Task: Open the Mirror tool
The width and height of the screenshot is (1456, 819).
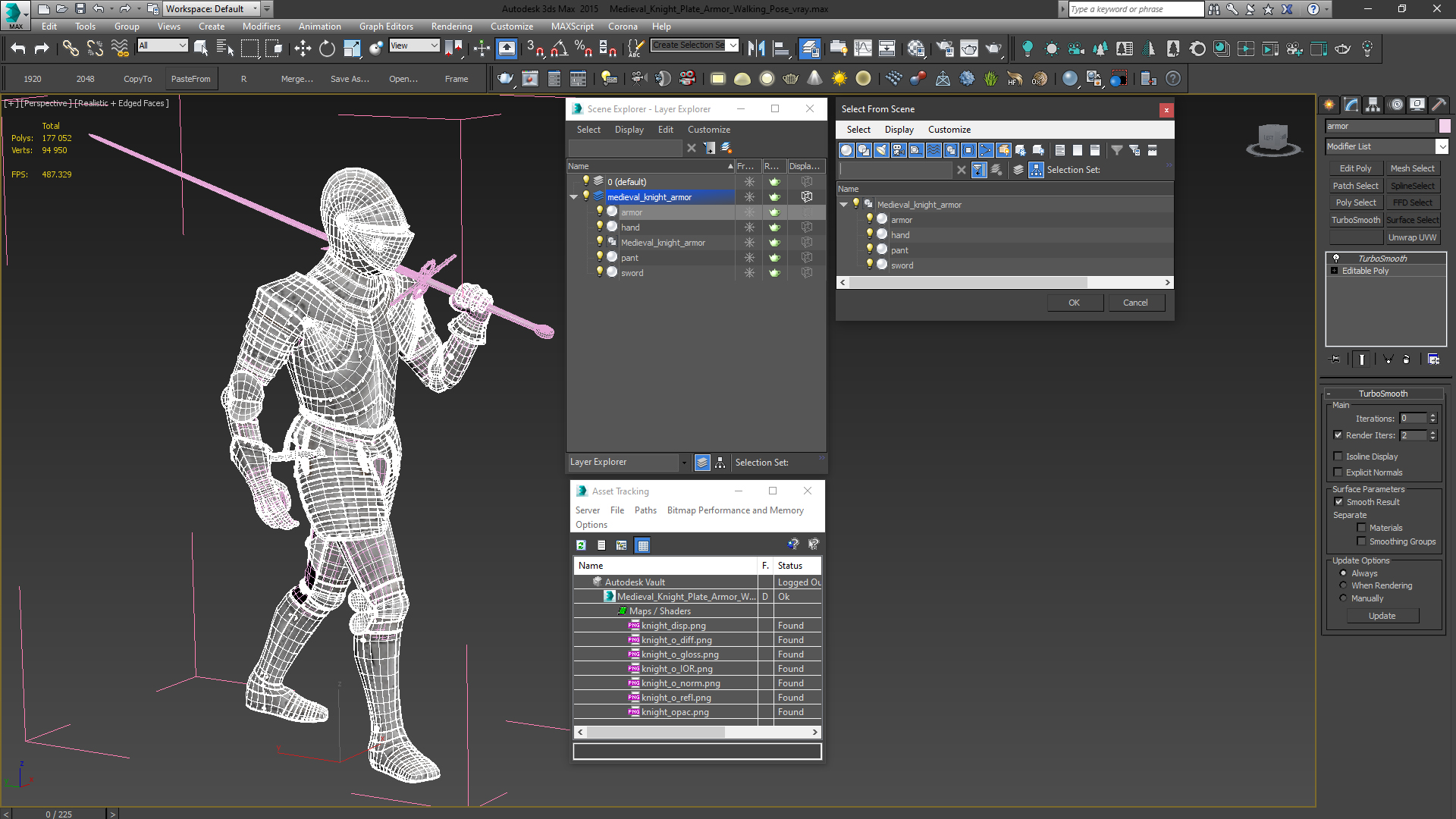Action: (x=756, y=49)
